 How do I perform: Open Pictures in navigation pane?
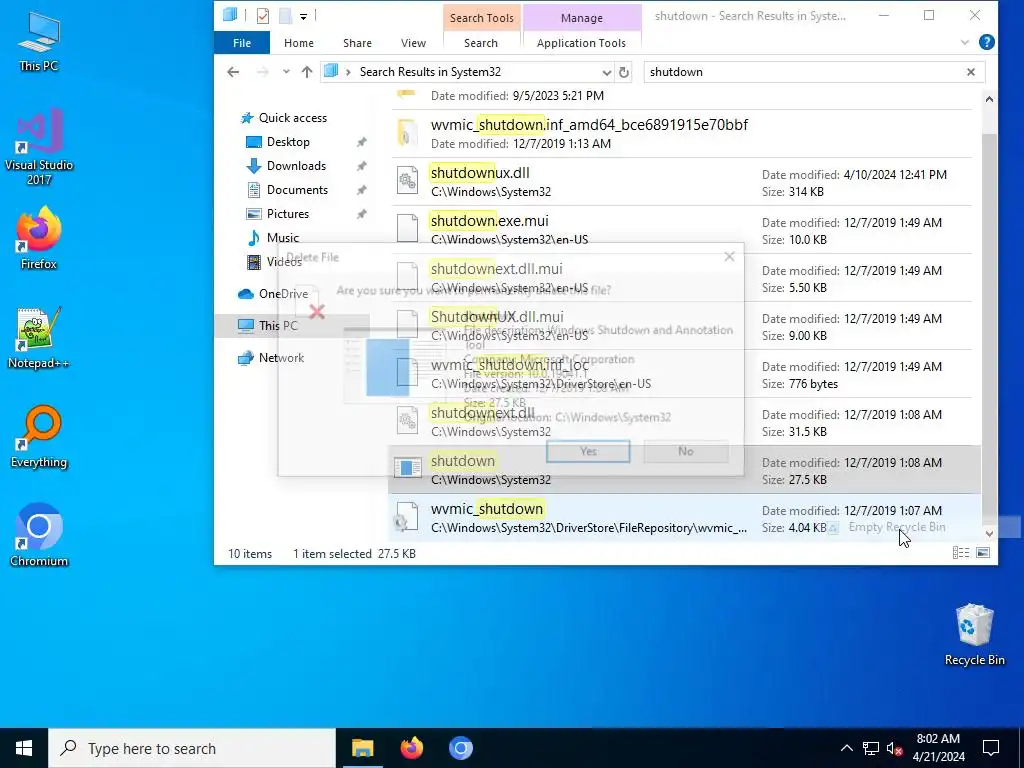click(x=287, y=214)
